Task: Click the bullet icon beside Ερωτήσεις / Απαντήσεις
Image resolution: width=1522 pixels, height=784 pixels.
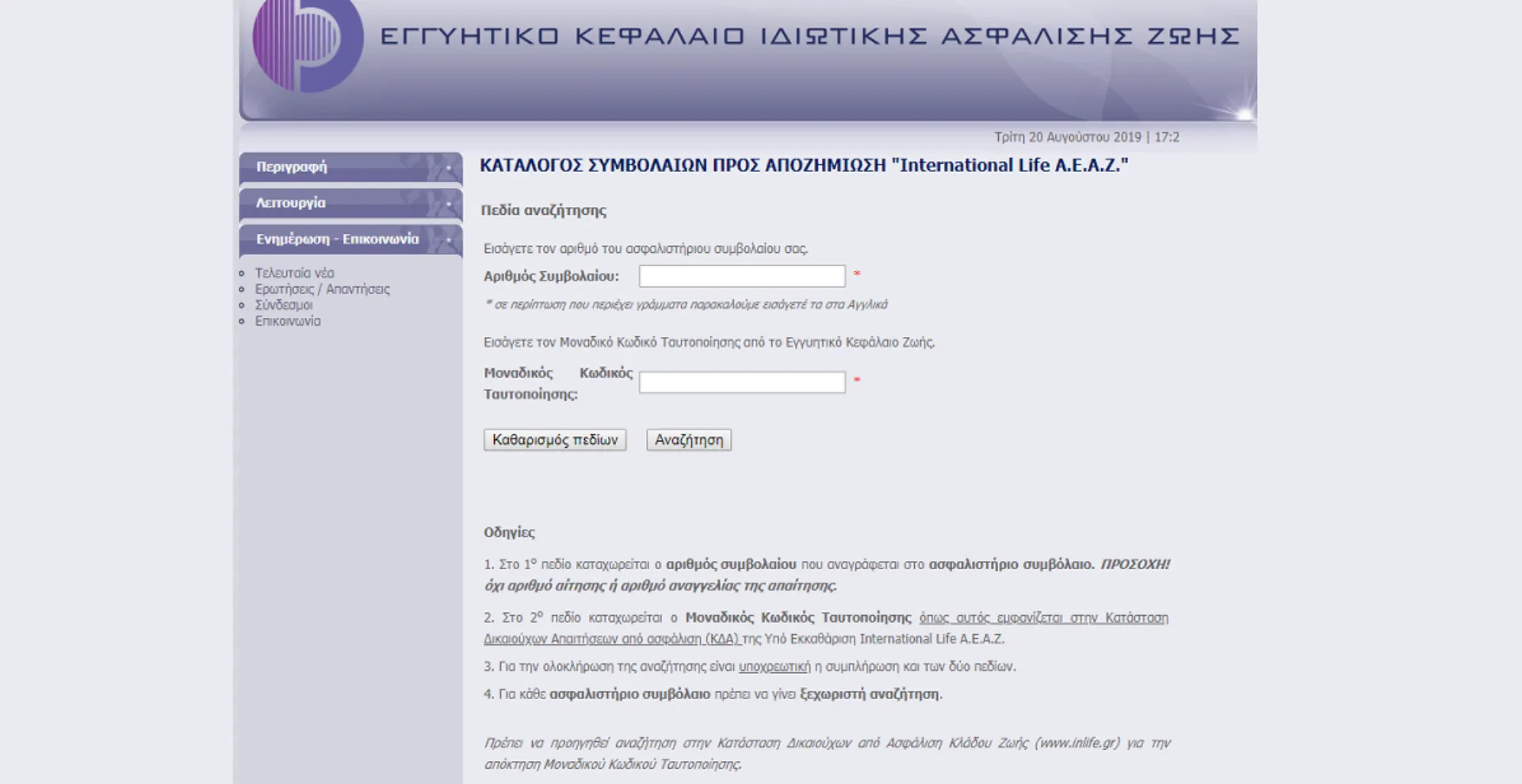Action: click(x=242, y=289)
